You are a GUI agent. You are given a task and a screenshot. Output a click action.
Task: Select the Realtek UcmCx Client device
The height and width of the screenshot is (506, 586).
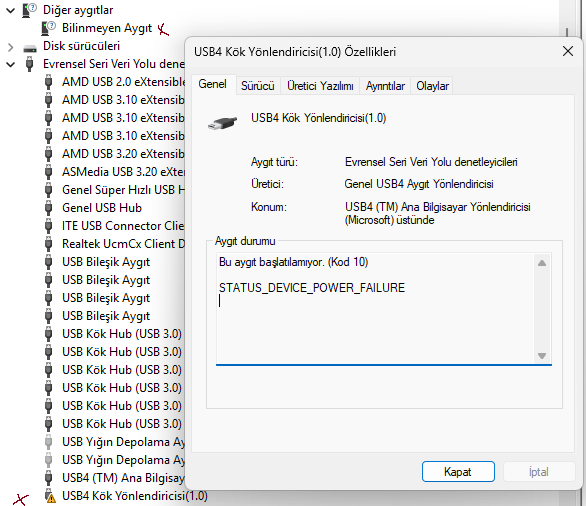(x=123, y=244)
